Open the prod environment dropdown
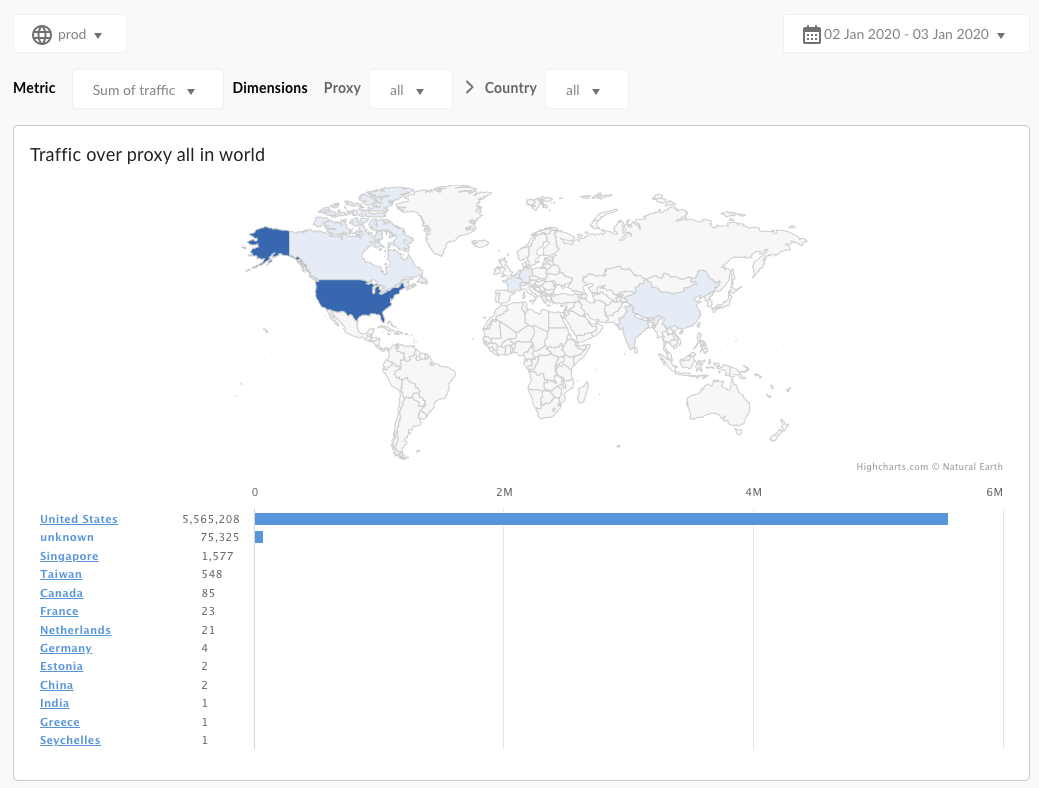 pos(70,35)
